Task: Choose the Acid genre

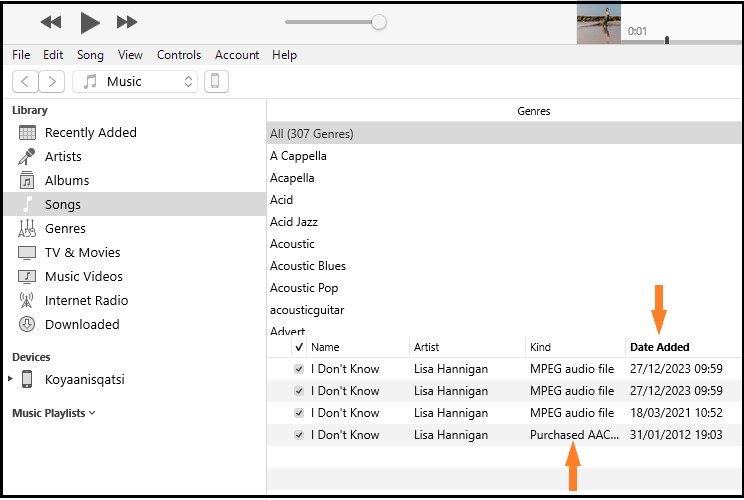Action: point(281,200)
